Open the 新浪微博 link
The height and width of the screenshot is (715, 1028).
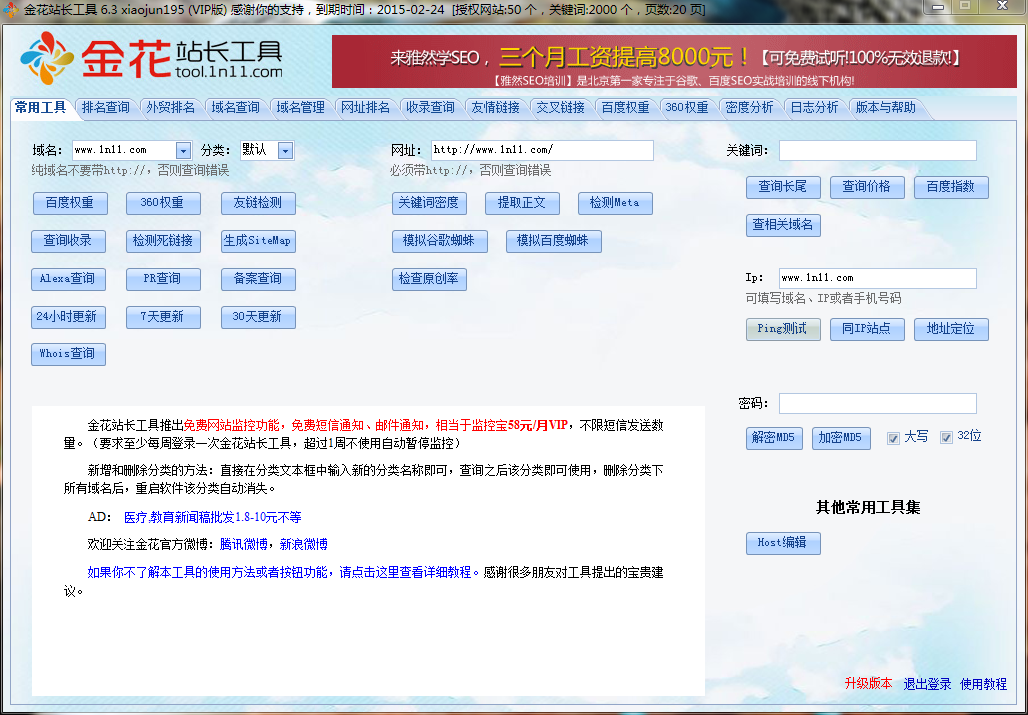pyautogui.click(x=304, y=544)
